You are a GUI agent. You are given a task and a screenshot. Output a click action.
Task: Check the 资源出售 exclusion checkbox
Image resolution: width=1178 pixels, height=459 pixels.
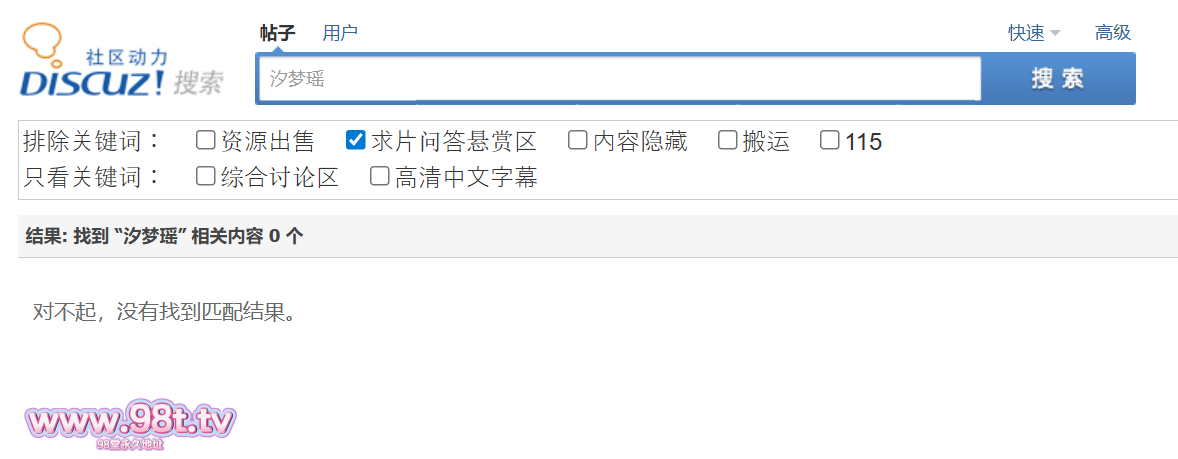click(x=205, y=140)
